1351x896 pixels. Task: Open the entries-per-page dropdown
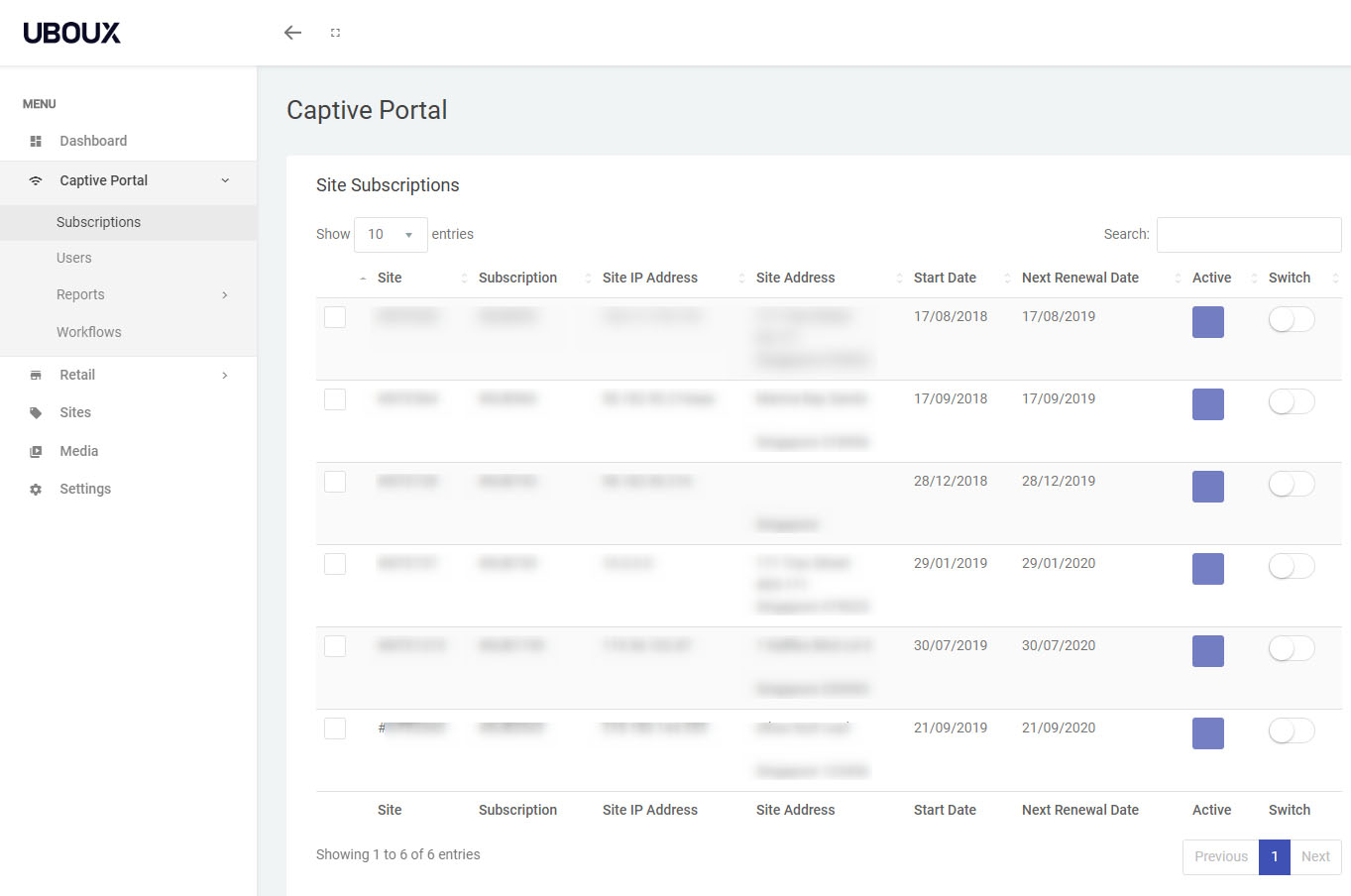pyautogui.click(x=391, y=235)
